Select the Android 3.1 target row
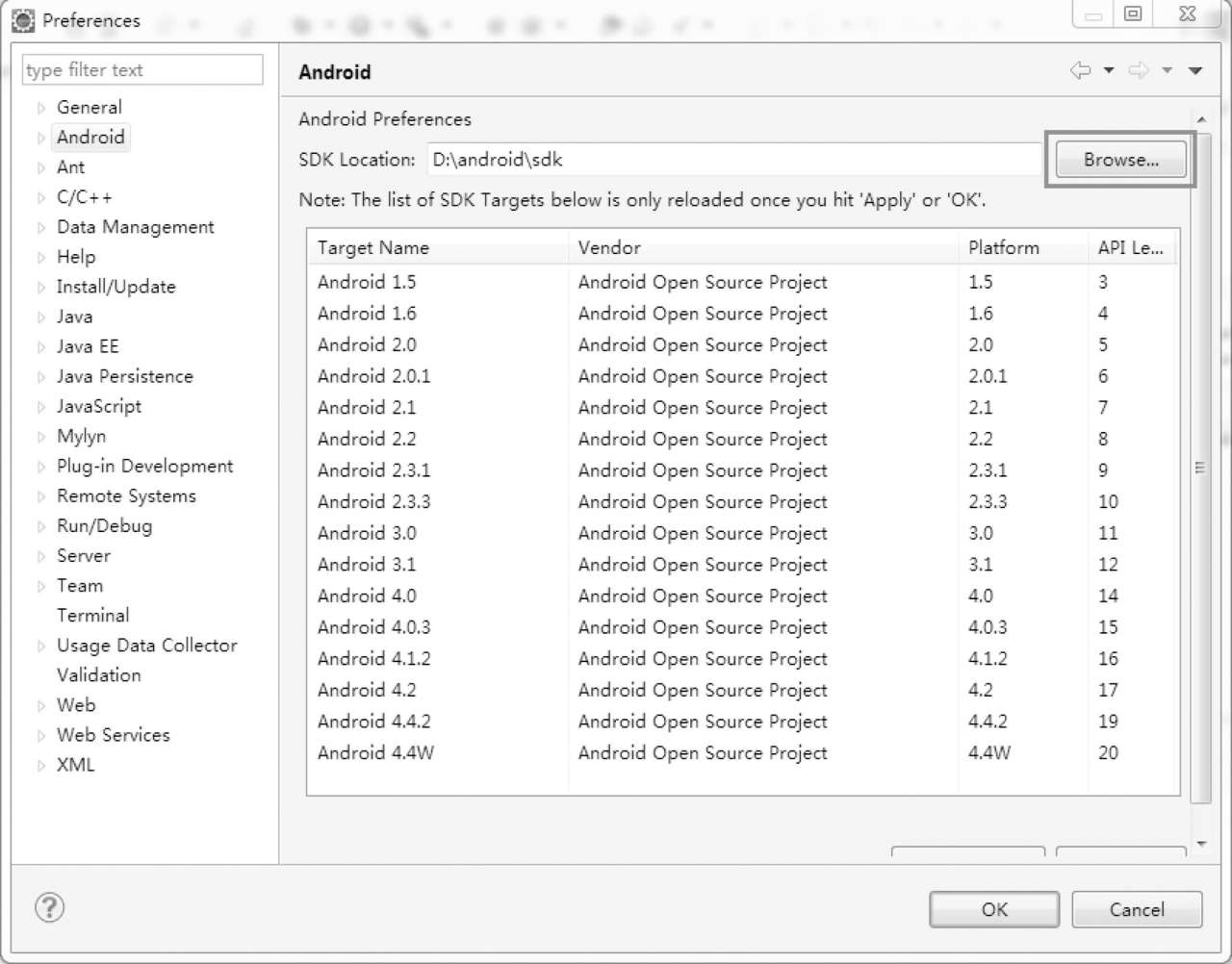This screenshot has height=964, width=1232. pos(743,564)
